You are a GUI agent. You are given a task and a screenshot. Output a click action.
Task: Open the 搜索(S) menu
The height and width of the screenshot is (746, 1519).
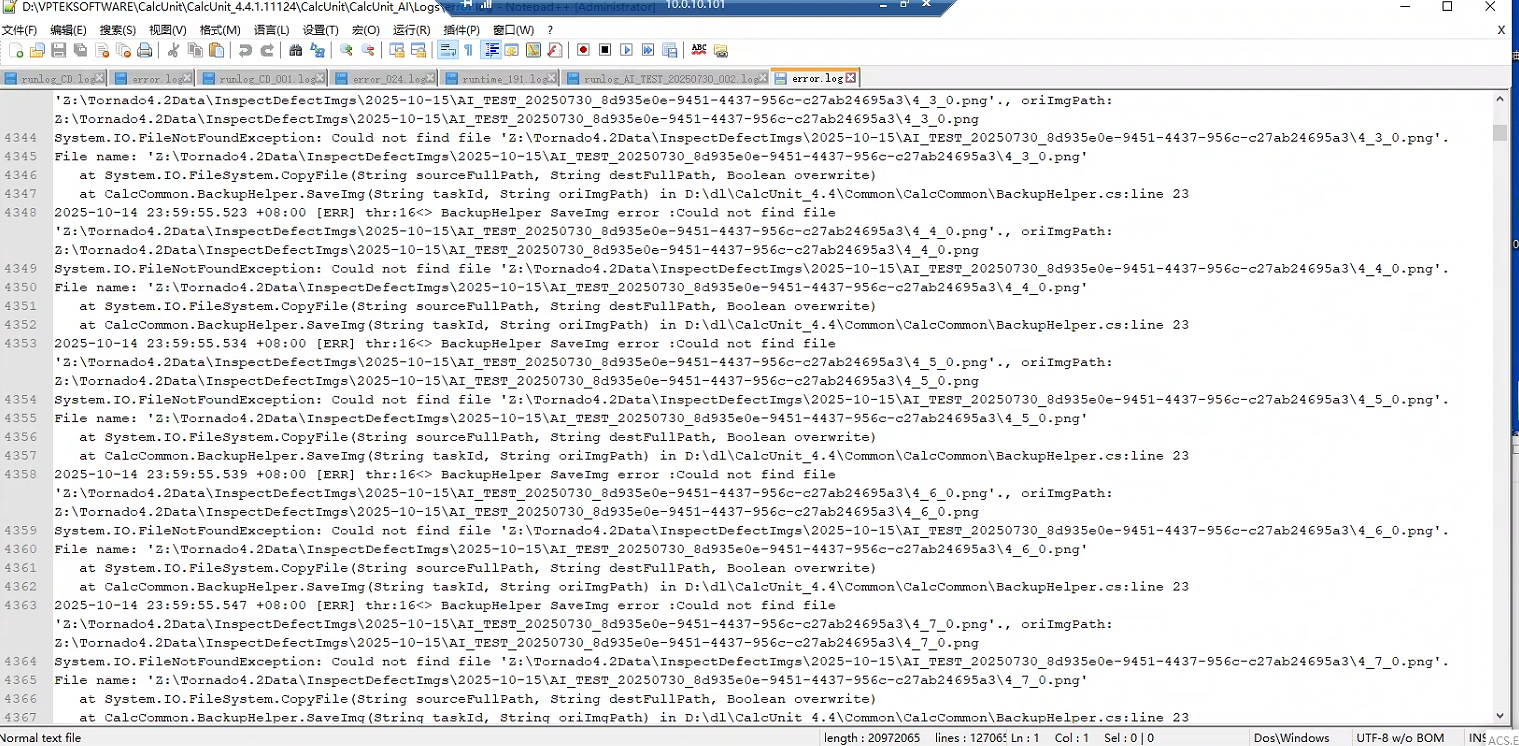click(x=118, y=30)
